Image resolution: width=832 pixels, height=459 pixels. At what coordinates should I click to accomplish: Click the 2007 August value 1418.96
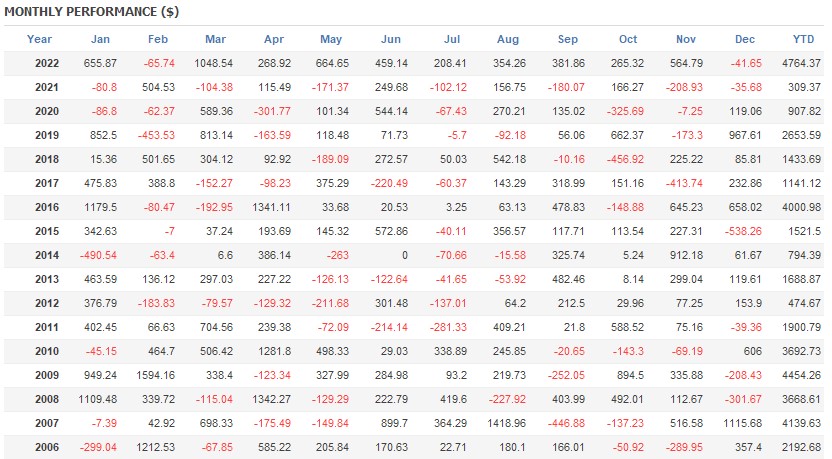pyautogui.click(x=506, y=423)
